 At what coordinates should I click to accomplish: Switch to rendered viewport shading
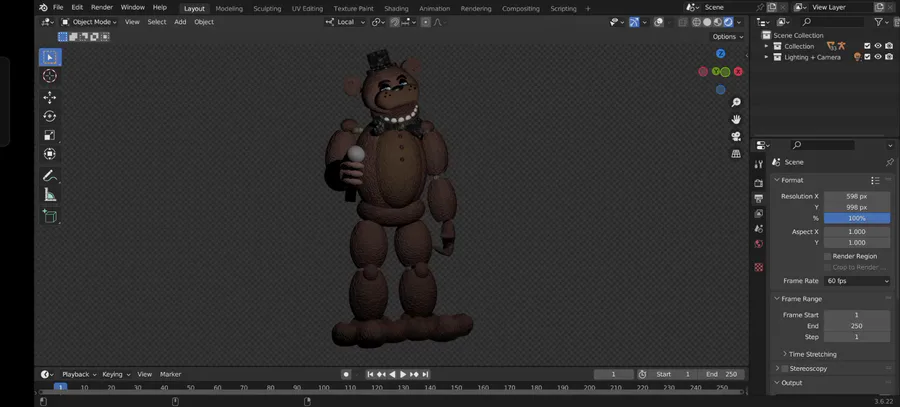click(x=728, y=22)
